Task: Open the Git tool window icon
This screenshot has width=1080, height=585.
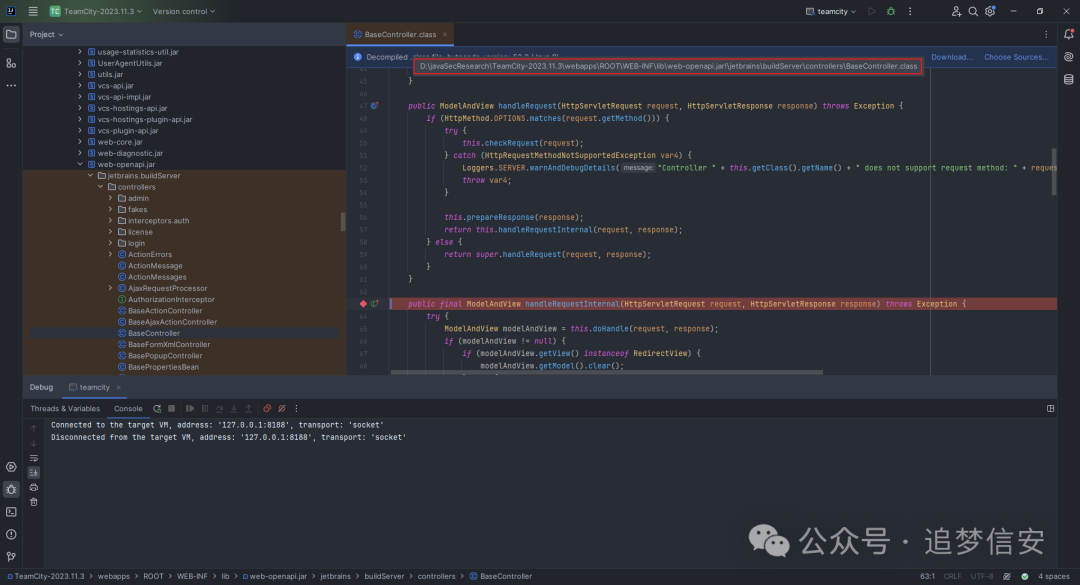Action: pos(11,557)
